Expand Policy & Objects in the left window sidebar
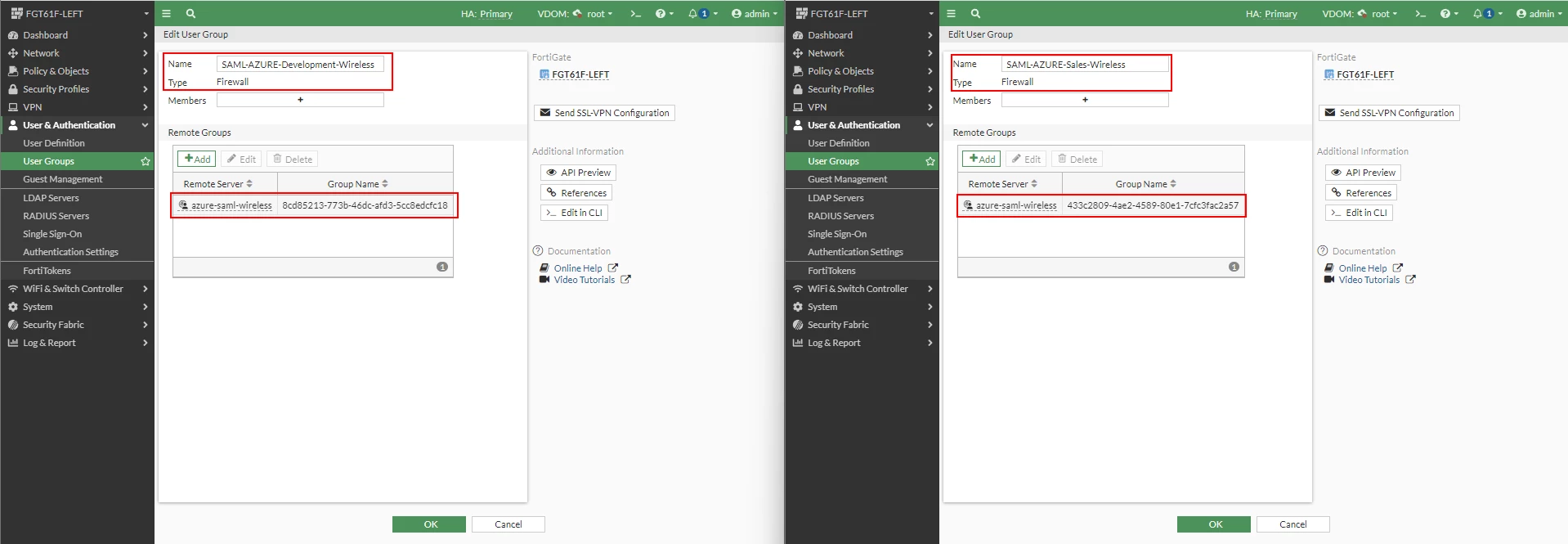The height and width of the screenshot is (544, 1568). [x=77, y=71]
